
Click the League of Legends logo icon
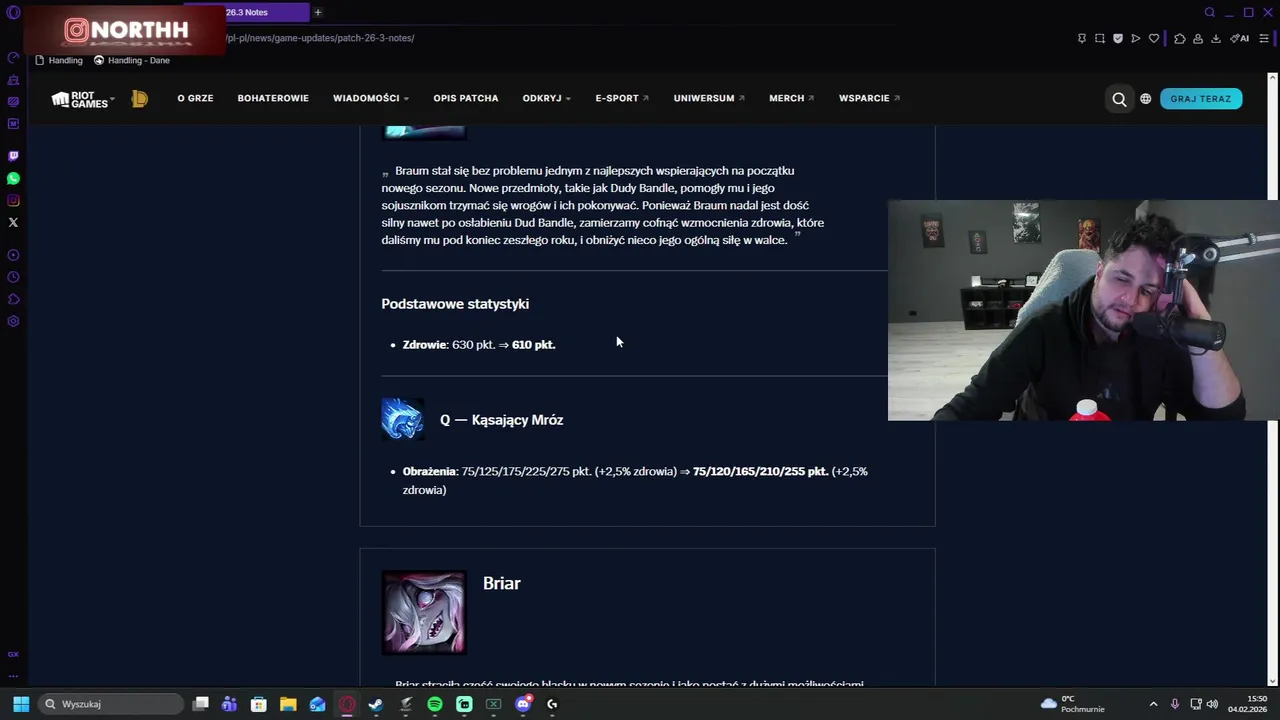point(140,98)
